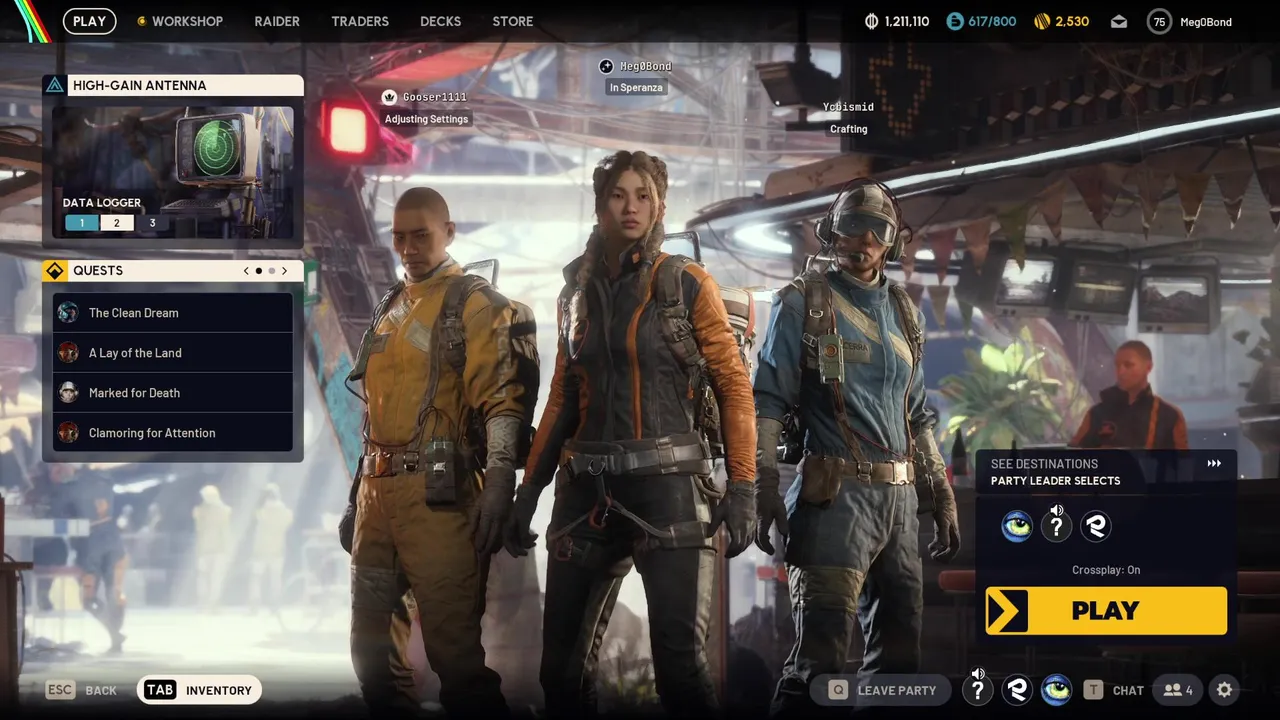The image size is (1280, 720).
Task: Click the High-Gain Antenna triangle icon
Action: (55, 85)
